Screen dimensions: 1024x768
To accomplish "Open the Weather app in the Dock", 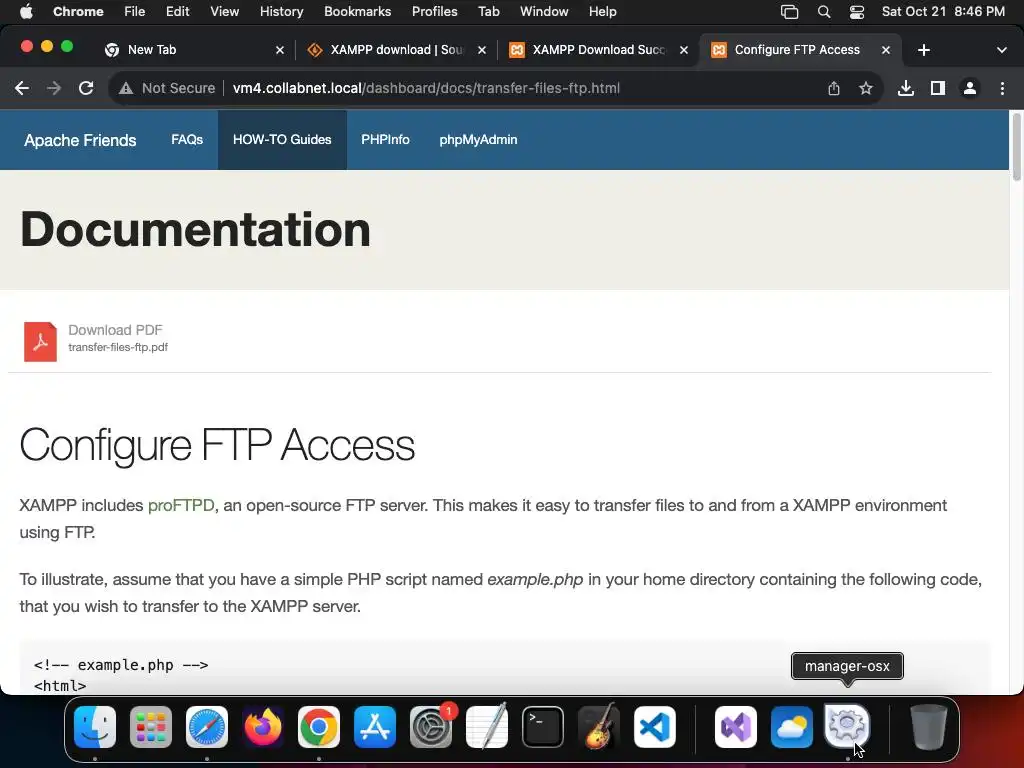I will pyautogui.click(x=792, y=727).
